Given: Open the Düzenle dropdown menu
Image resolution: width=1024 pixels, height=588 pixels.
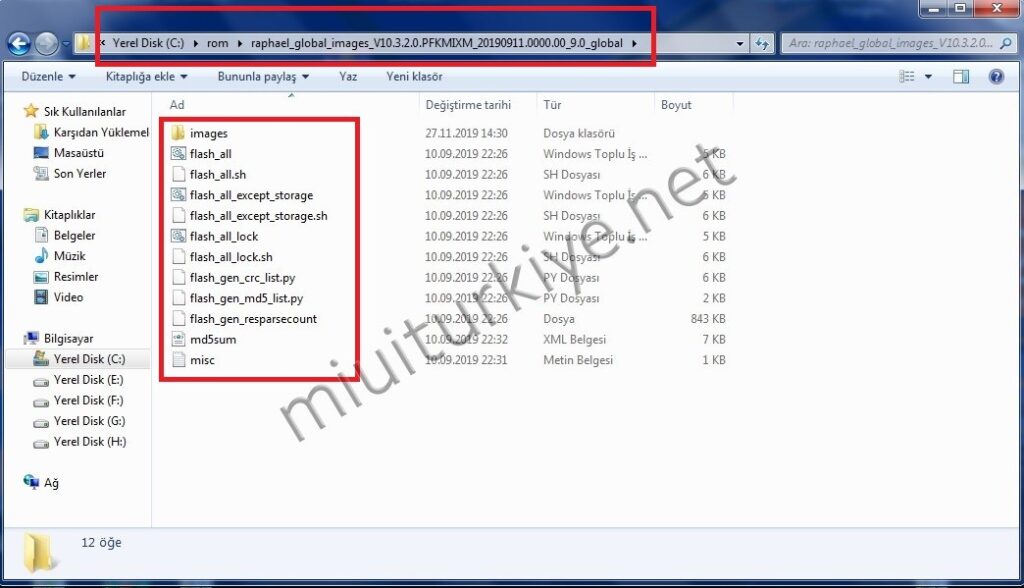Looking at the screenshot, I should (47, 77).
